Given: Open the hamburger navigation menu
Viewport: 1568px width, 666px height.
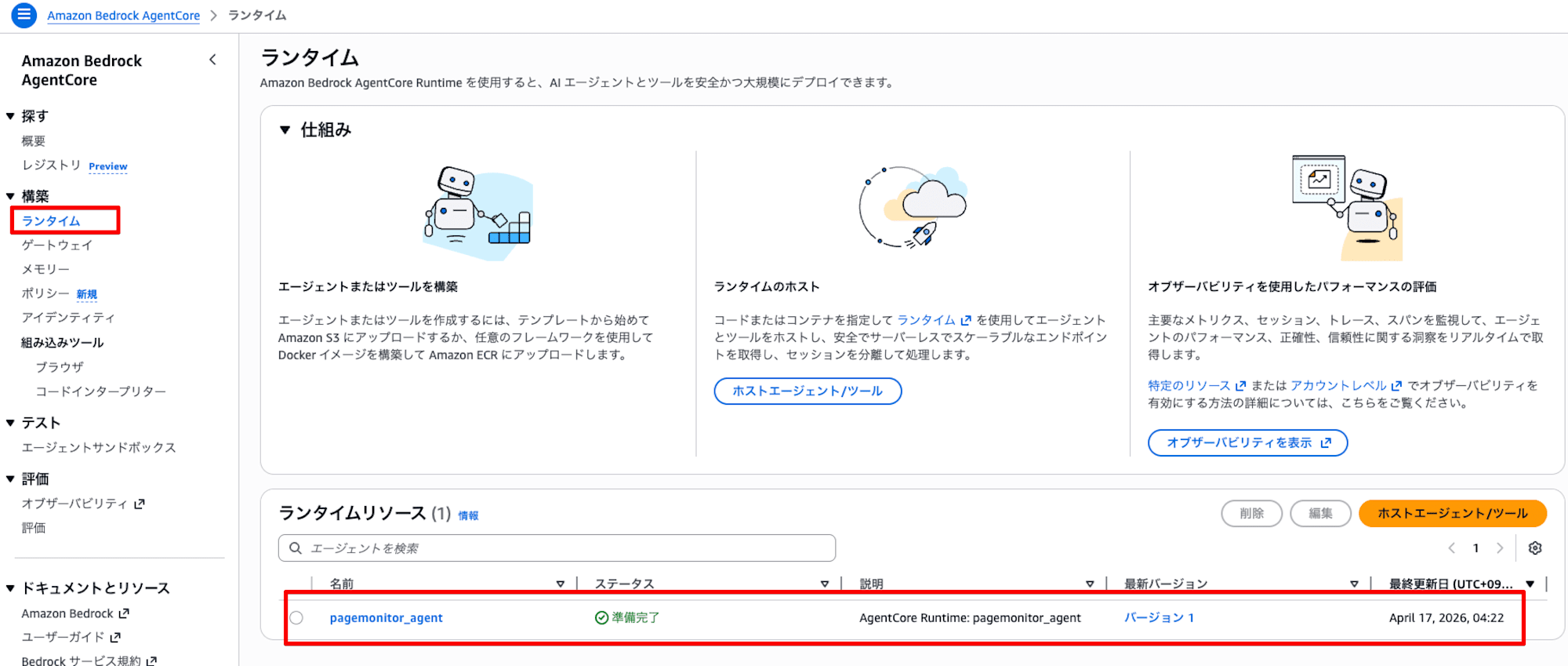Looking at the screenshot, I should [x=24, y=15].
